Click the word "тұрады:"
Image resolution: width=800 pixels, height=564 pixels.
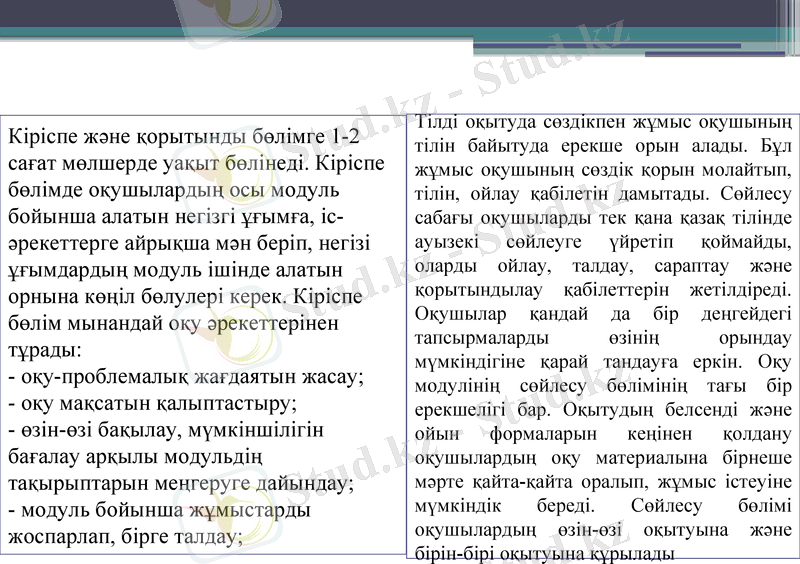(45, 350)
